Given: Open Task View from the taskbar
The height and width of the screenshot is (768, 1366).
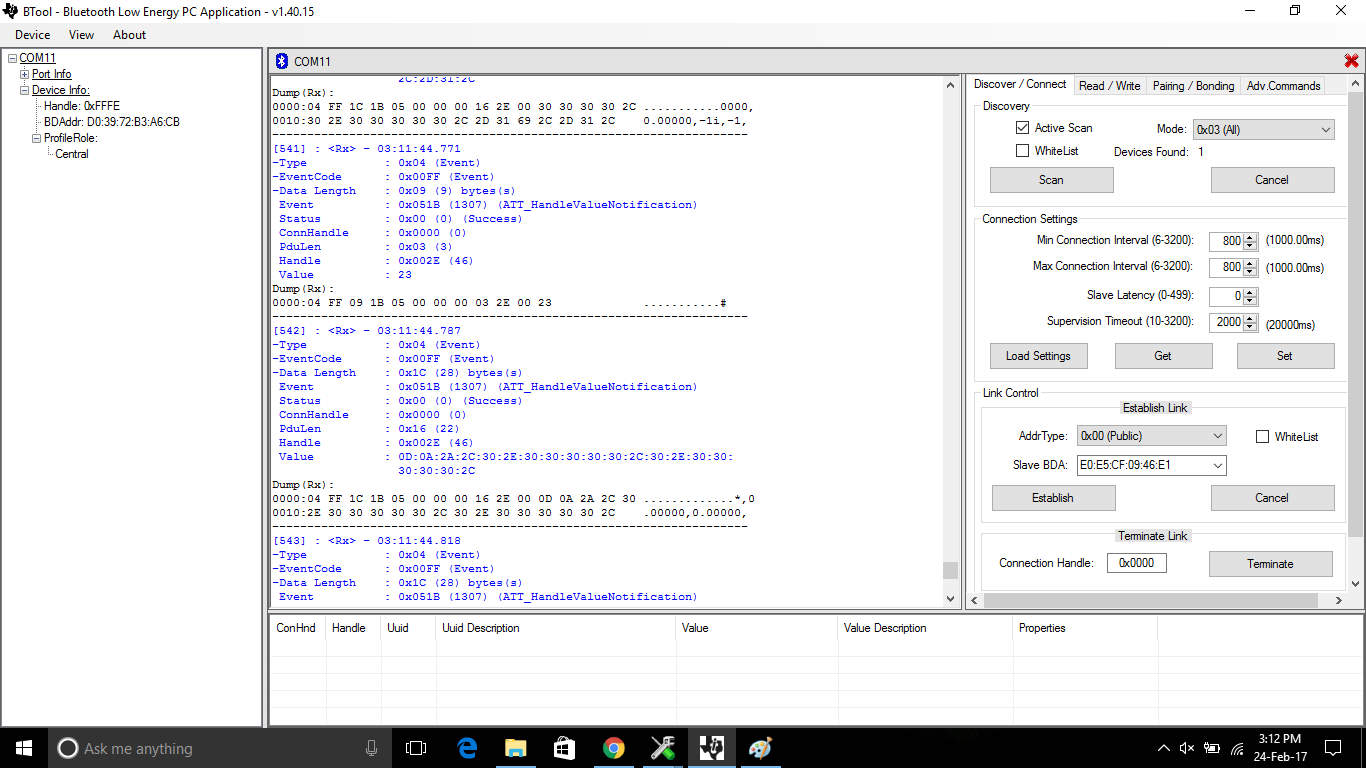Looking at the screenshot, I should 416,748.
